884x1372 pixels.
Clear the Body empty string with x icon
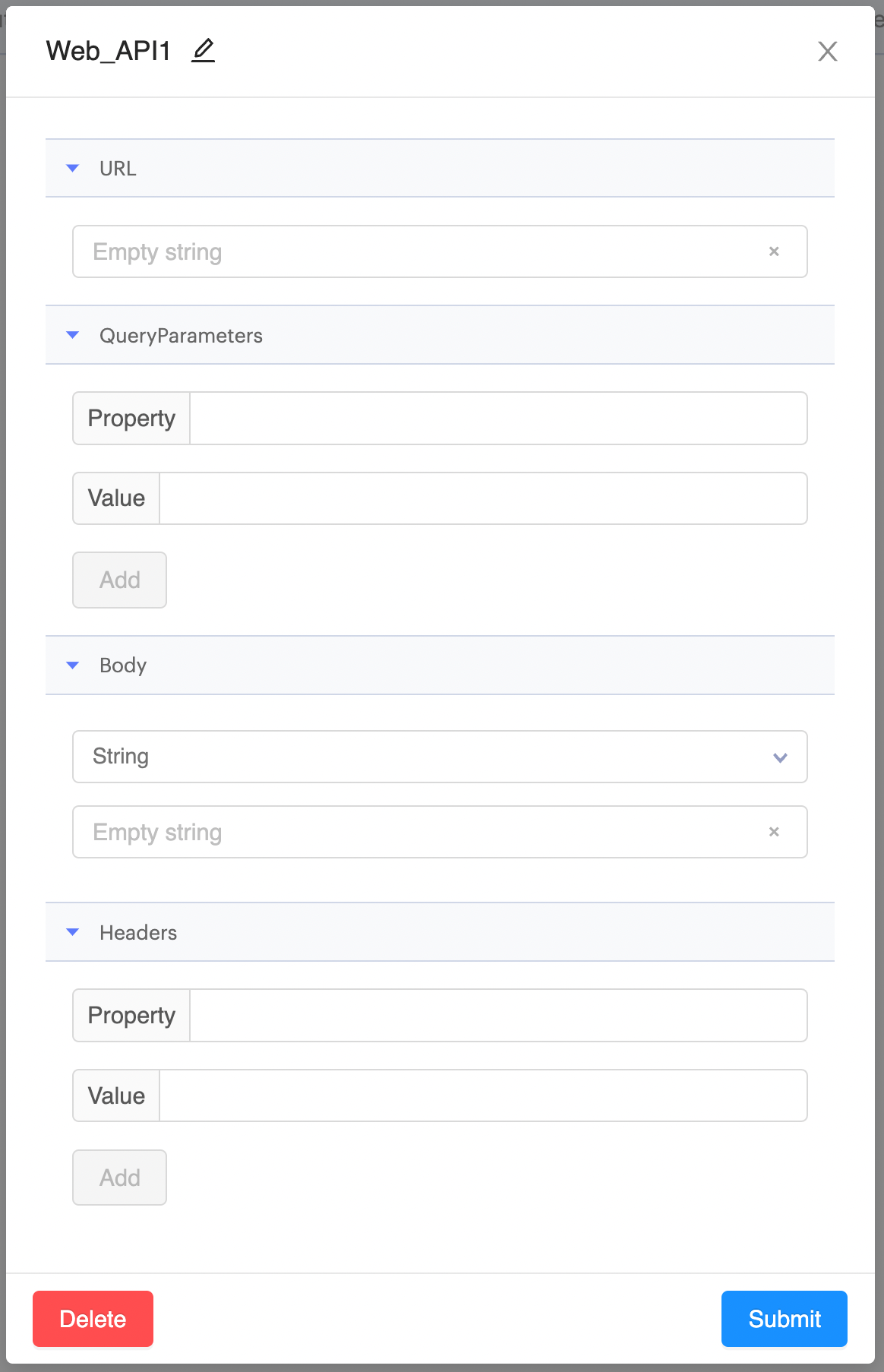[x=774, y=832]
